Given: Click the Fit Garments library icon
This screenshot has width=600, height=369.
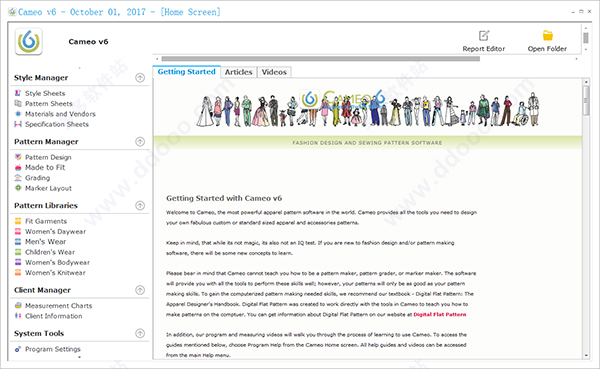Looking at the screenshot, I should click(18, 221).
